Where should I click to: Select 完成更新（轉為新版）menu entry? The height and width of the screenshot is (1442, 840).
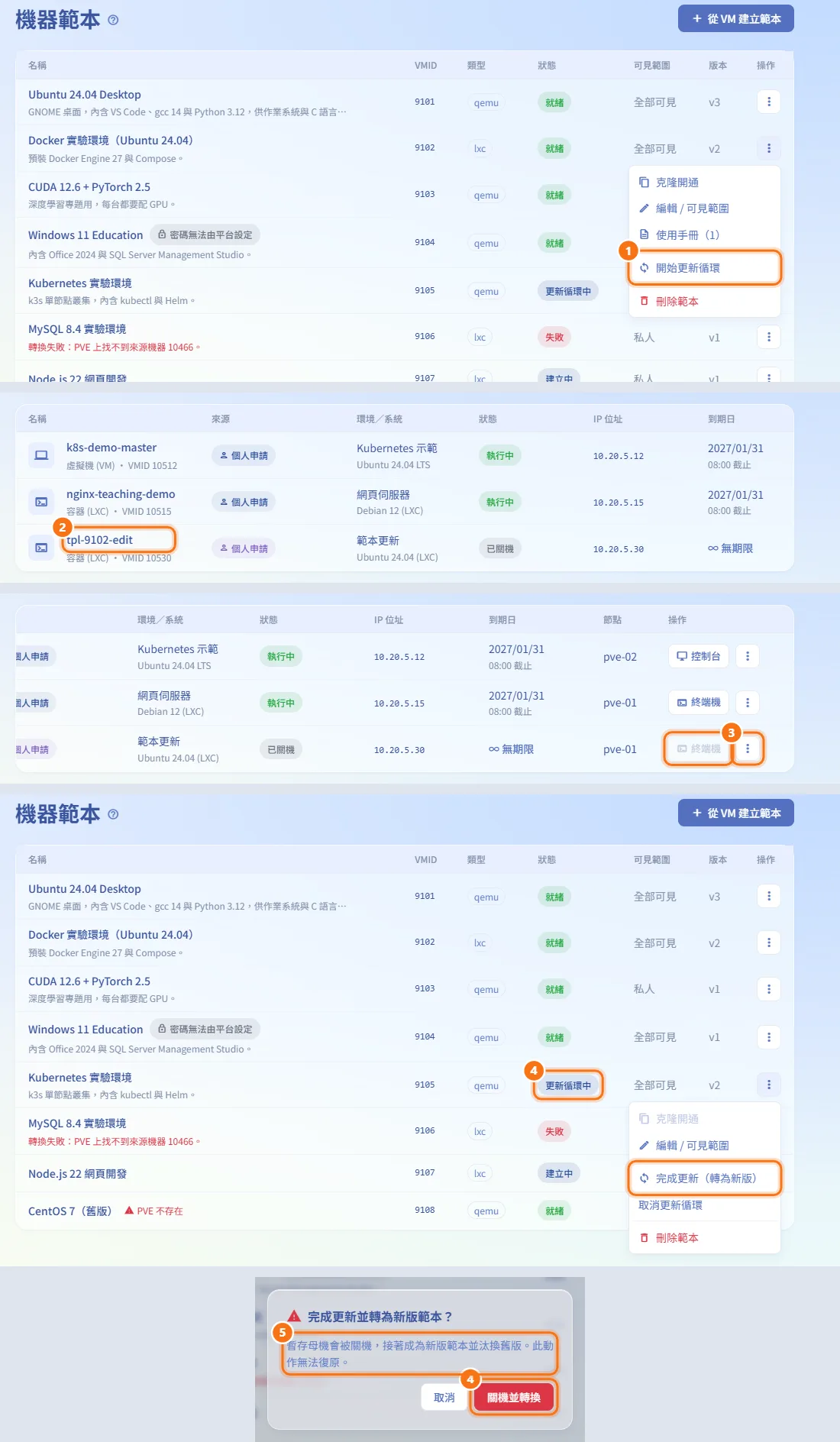(705, 1178)
